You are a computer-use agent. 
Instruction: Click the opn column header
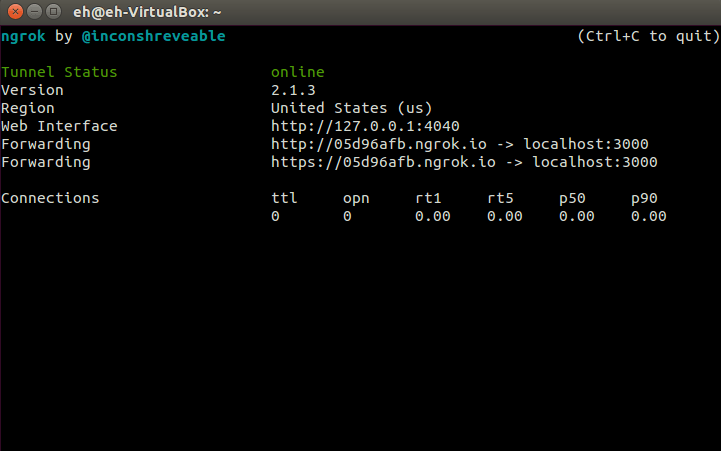pos(356,198)
